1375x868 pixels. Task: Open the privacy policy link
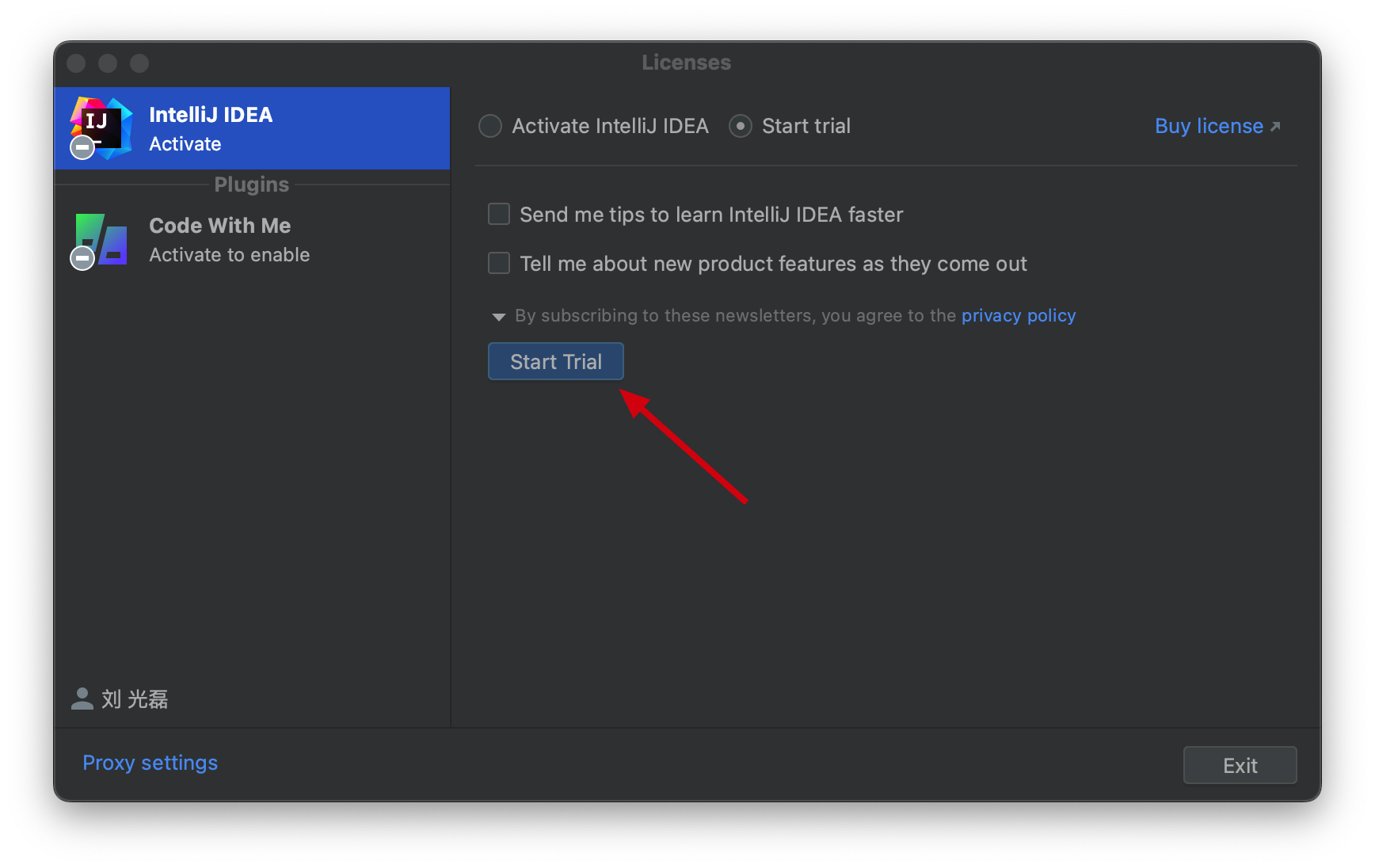coord(1019,315)
